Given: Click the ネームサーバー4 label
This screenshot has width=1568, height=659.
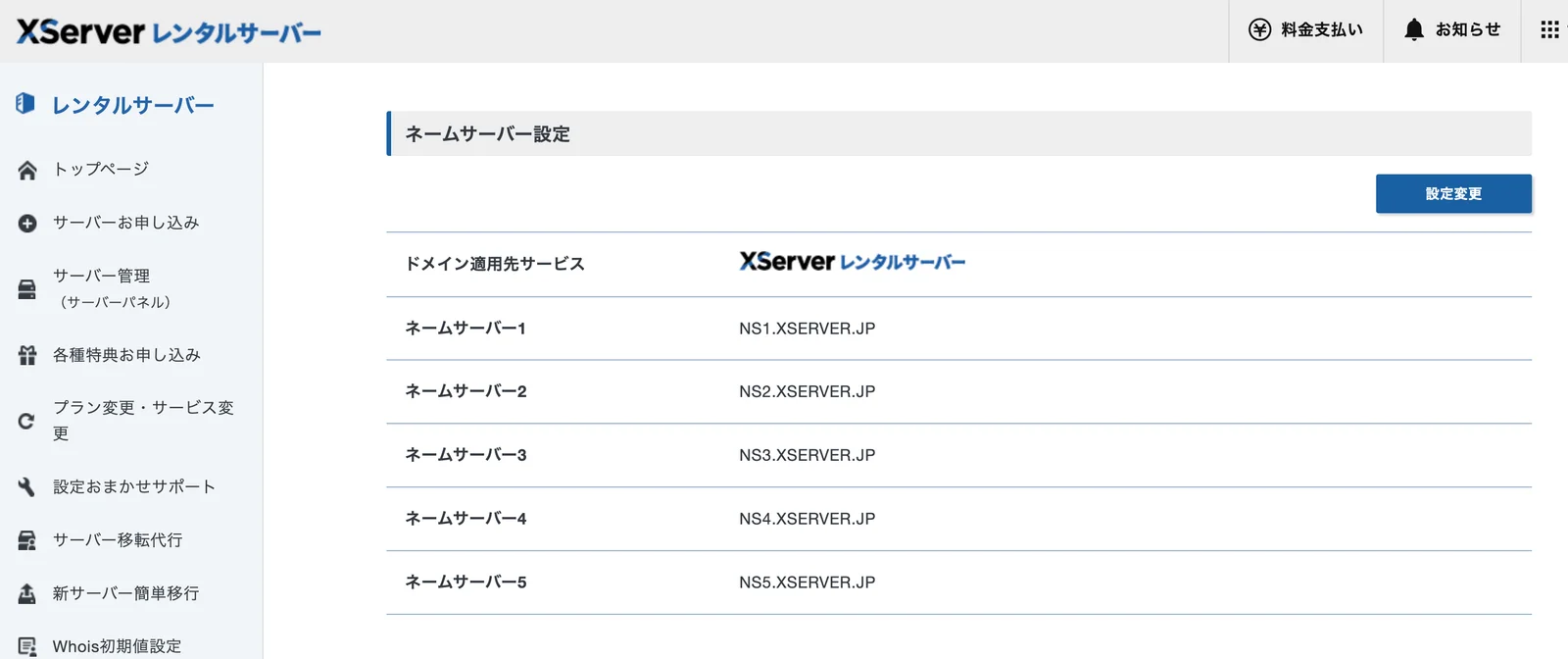Looking at the screenshot, I should click(465, 519).
